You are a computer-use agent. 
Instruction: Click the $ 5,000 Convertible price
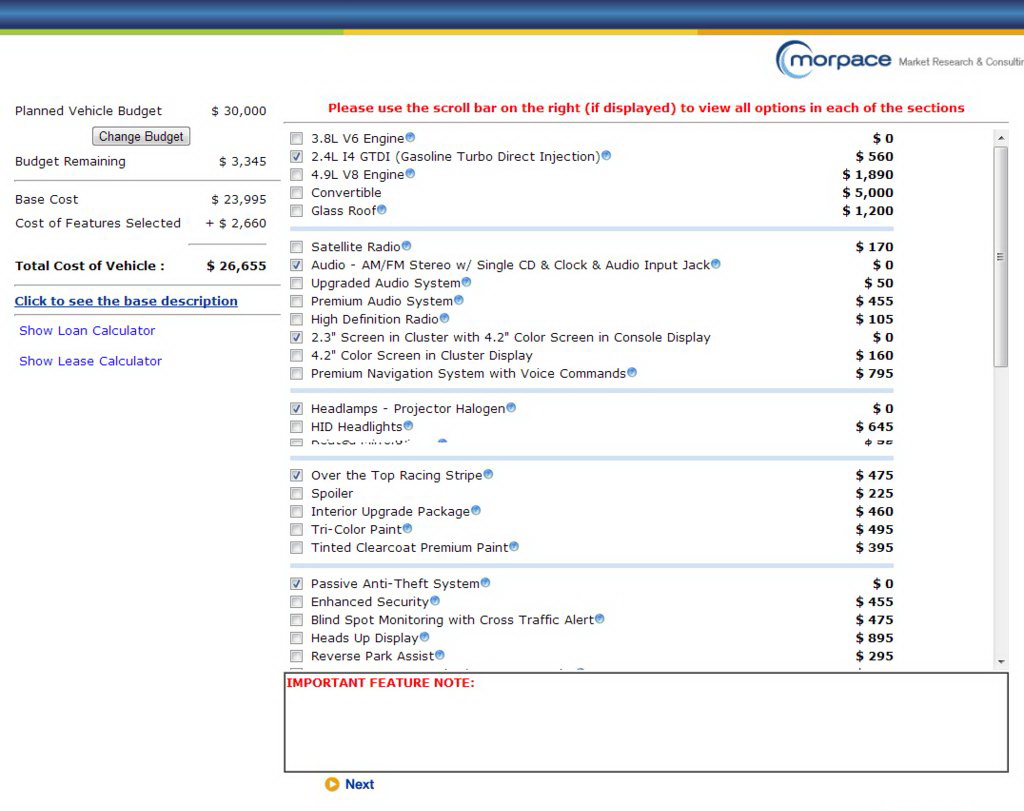pos(867,193)
